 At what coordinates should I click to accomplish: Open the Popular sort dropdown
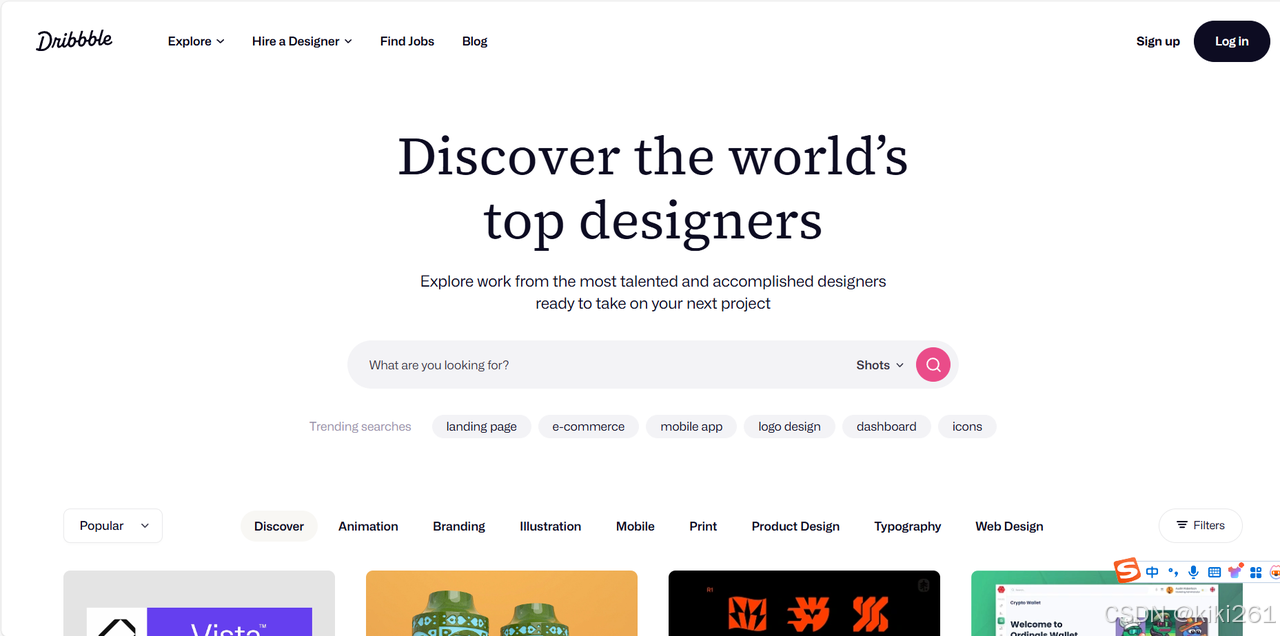coord(113,525)
